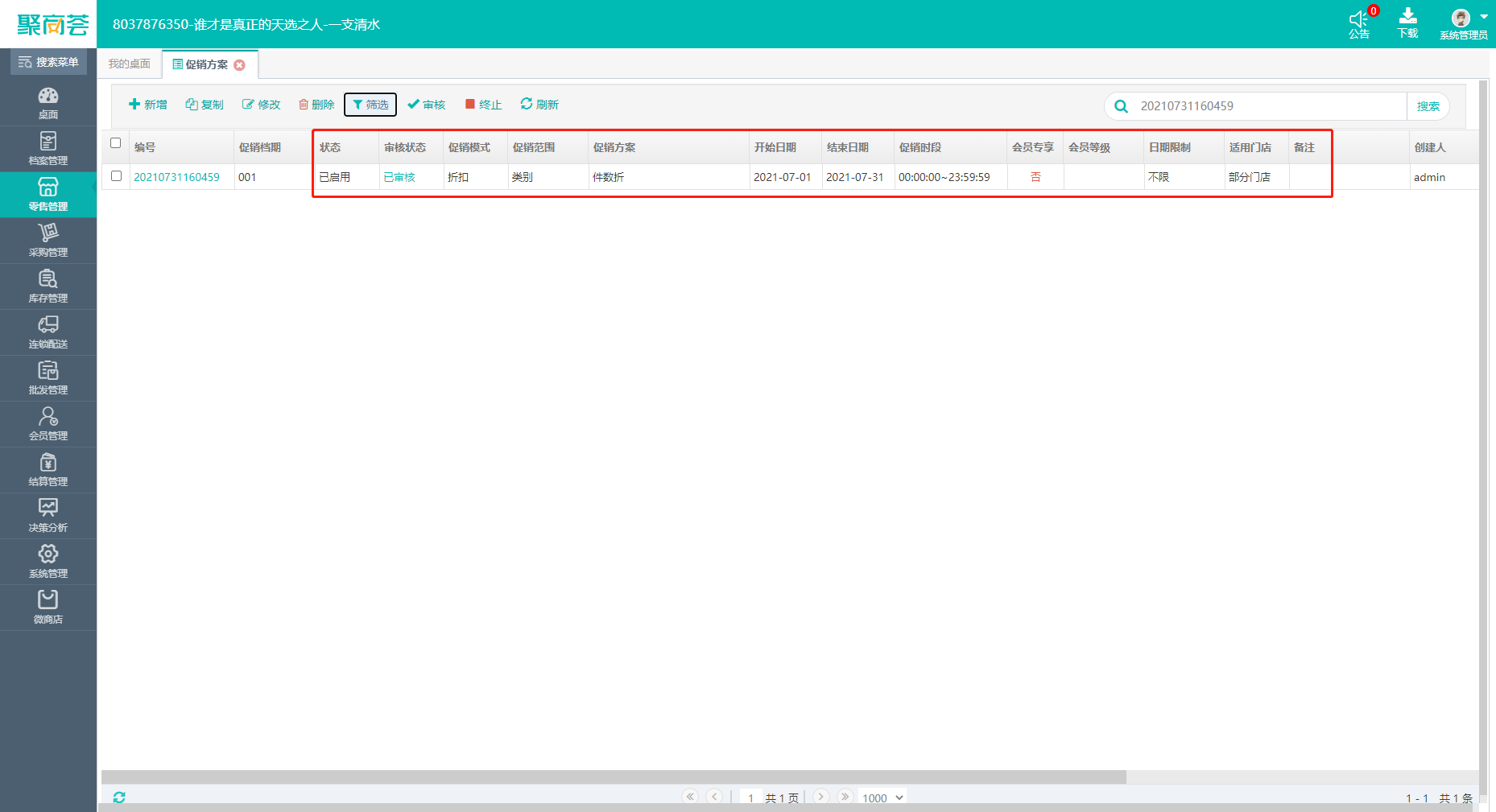The height and width of the screenshot is (812, 1496).
Task: Go to the last page
Action: click(x=845, y=796)
